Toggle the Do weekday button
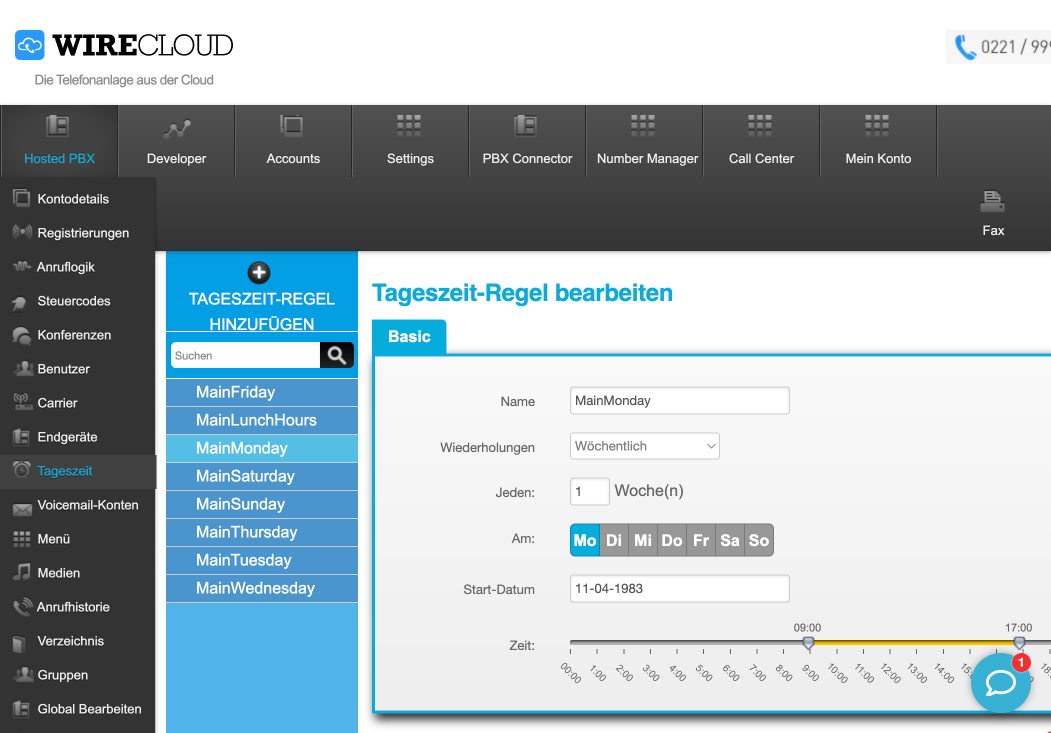Image resolution: width=1051 pixels, height=733 pixels. point(672,540)
